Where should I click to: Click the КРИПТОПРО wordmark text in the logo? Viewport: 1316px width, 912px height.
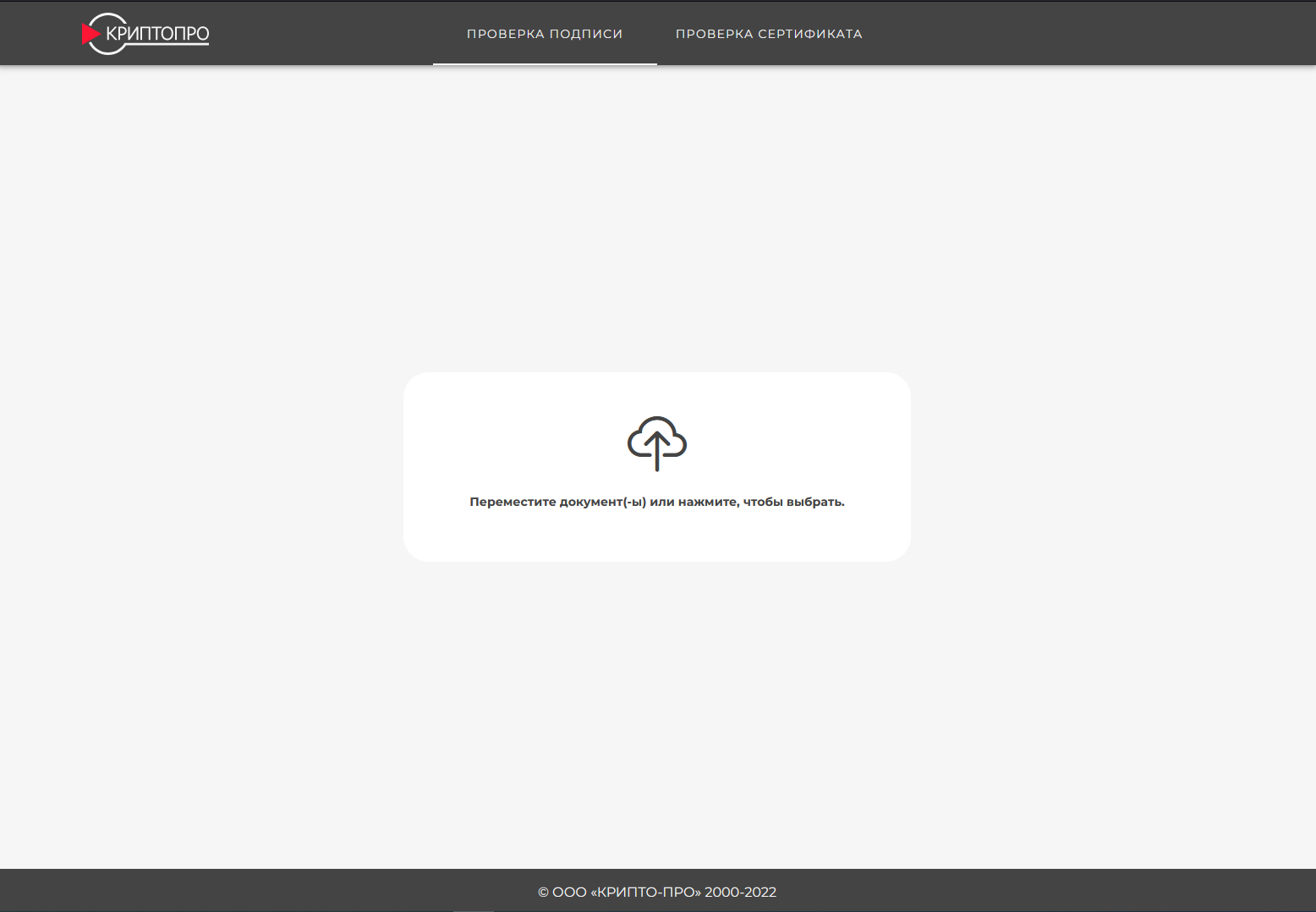pos(157,34)
